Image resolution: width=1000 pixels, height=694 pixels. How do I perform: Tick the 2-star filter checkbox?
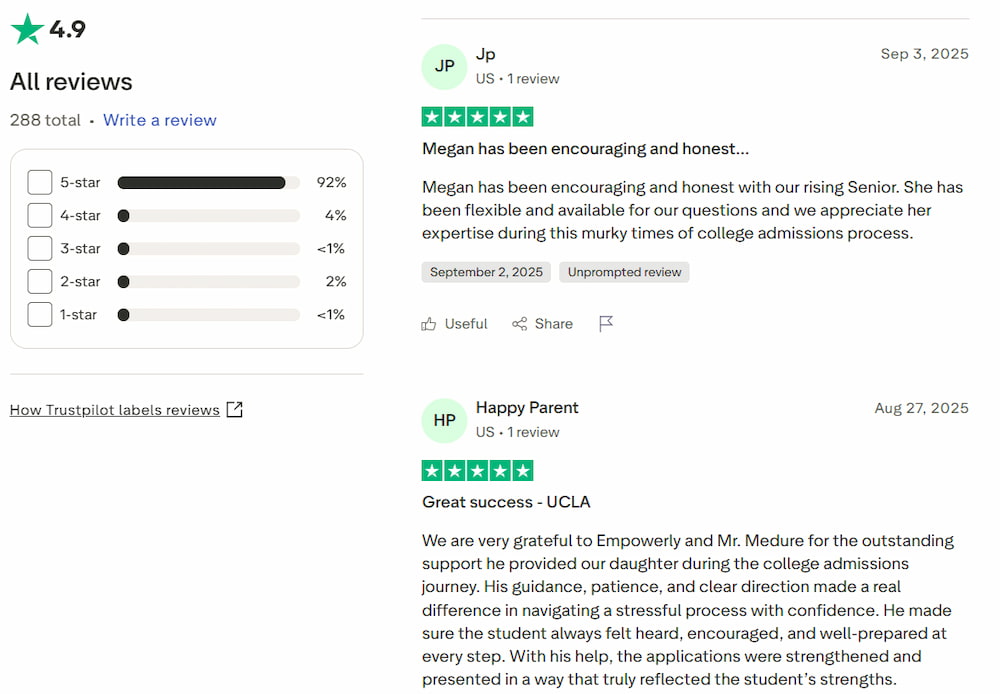pyautogui.click(x=40, y=282)
